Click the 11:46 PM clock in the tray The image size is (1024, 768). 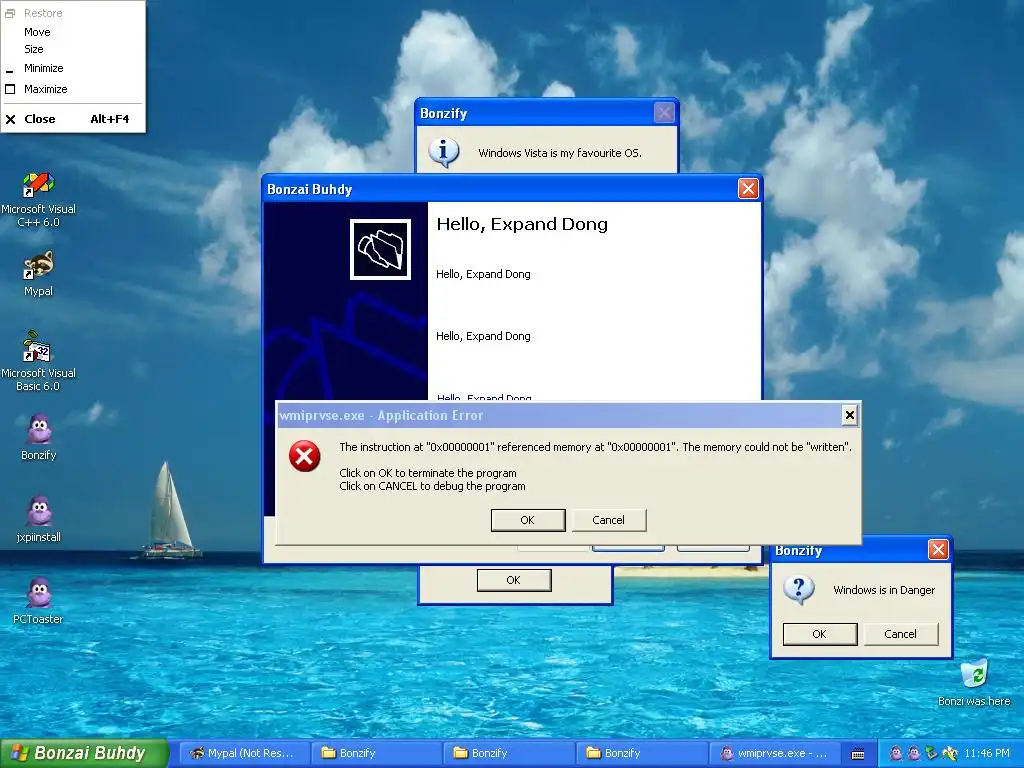tap(987, 753)
